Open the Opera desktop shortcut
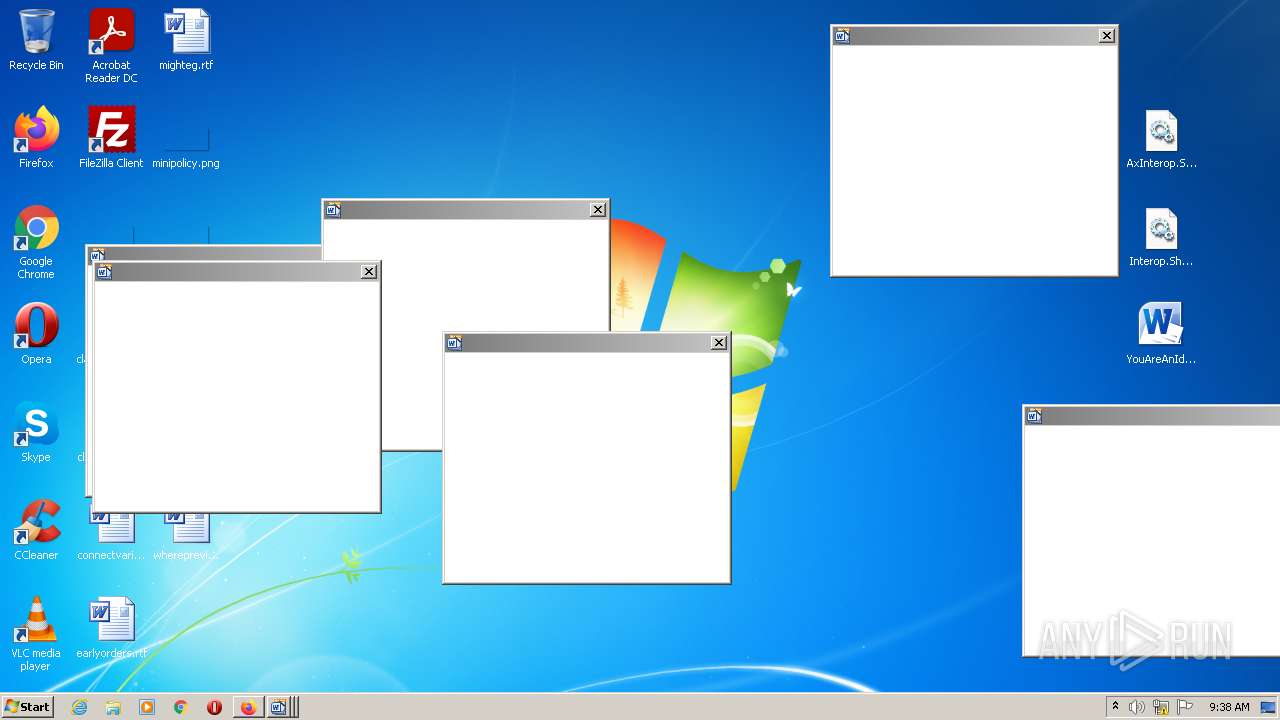1280x720 pixels. pyautogui.click(x=36, y=334)
